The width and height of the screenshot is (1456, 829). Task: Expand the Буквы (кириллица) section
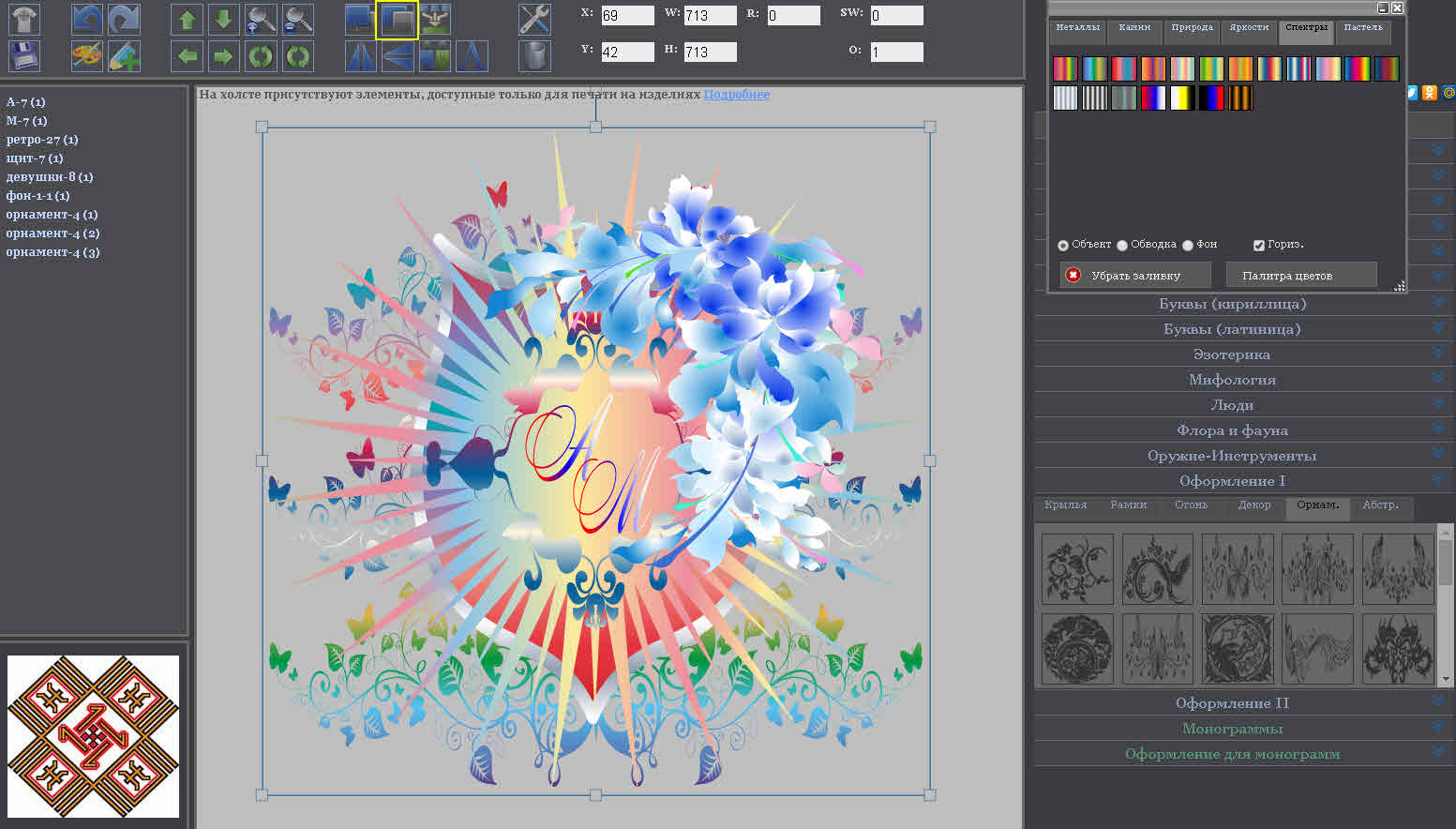[x=1244, y=304]
